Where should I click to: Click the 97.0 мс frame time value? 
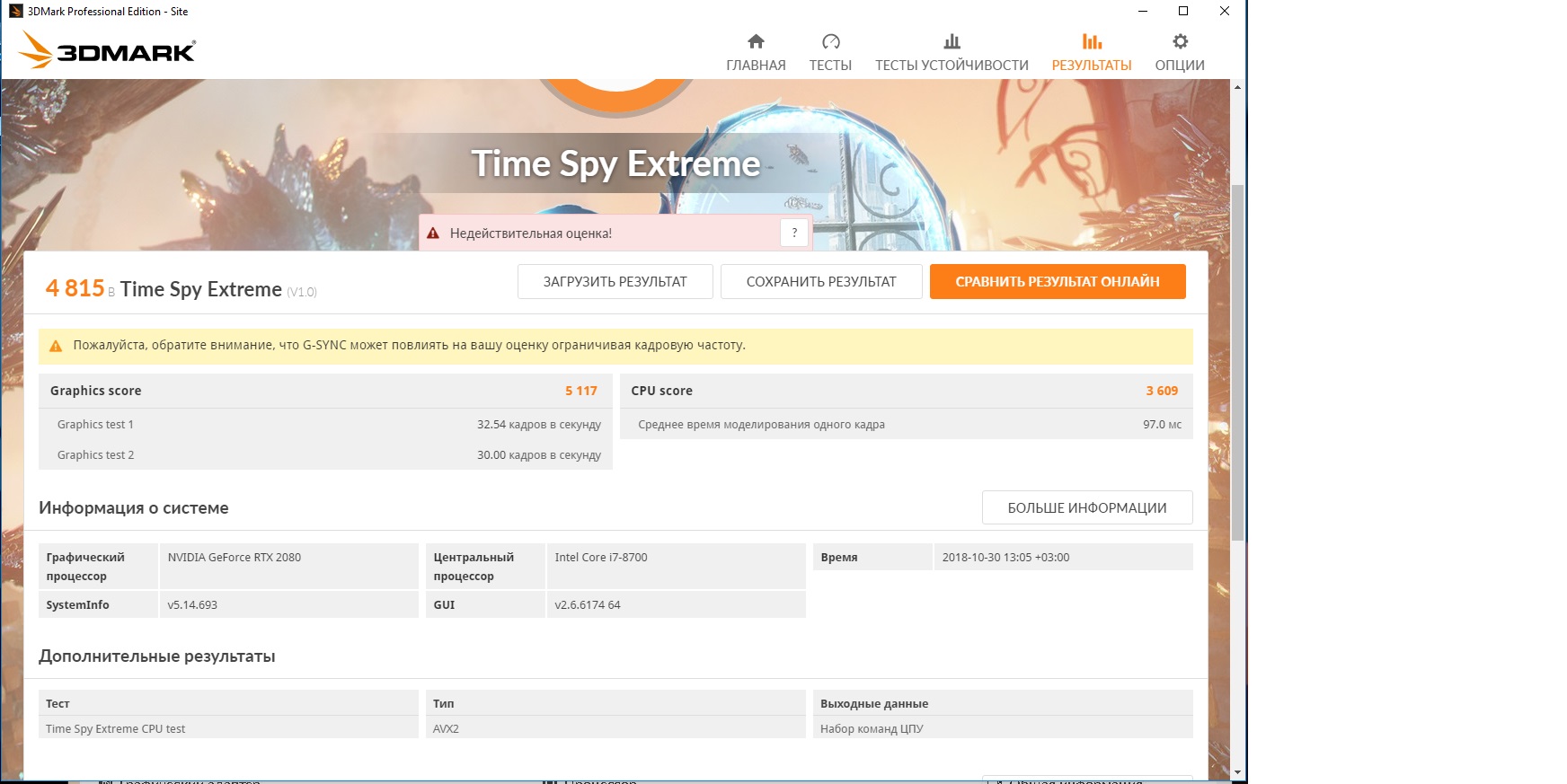(x=1163, y=425)
